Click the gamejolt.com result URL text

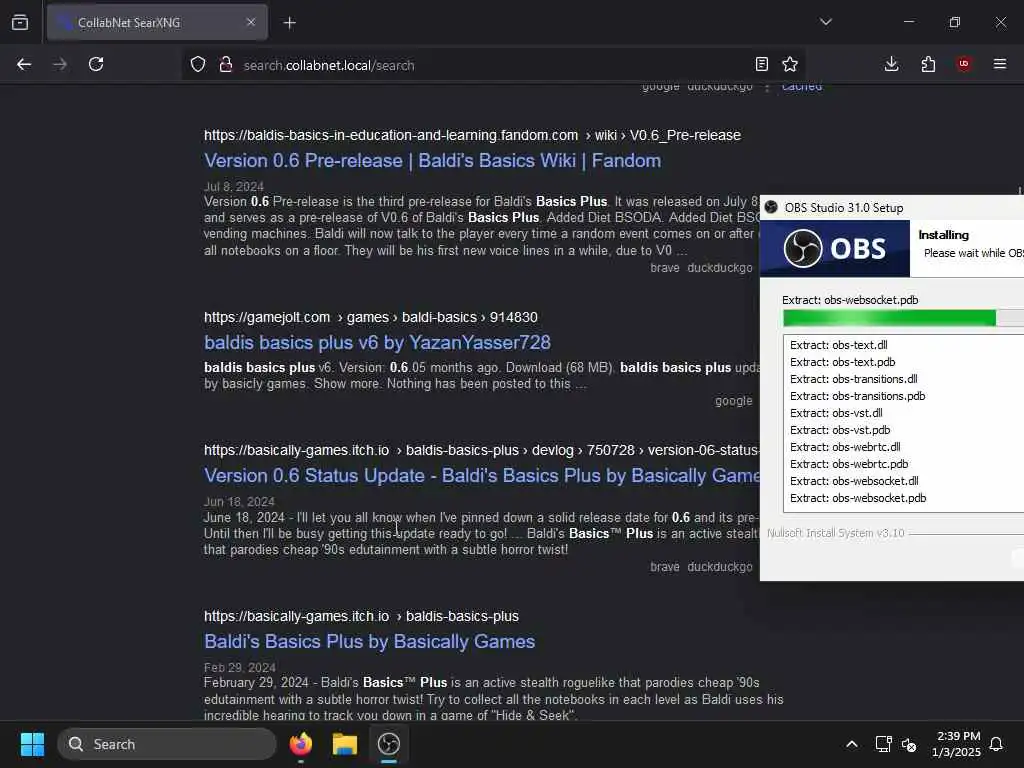tap(371, 317)
